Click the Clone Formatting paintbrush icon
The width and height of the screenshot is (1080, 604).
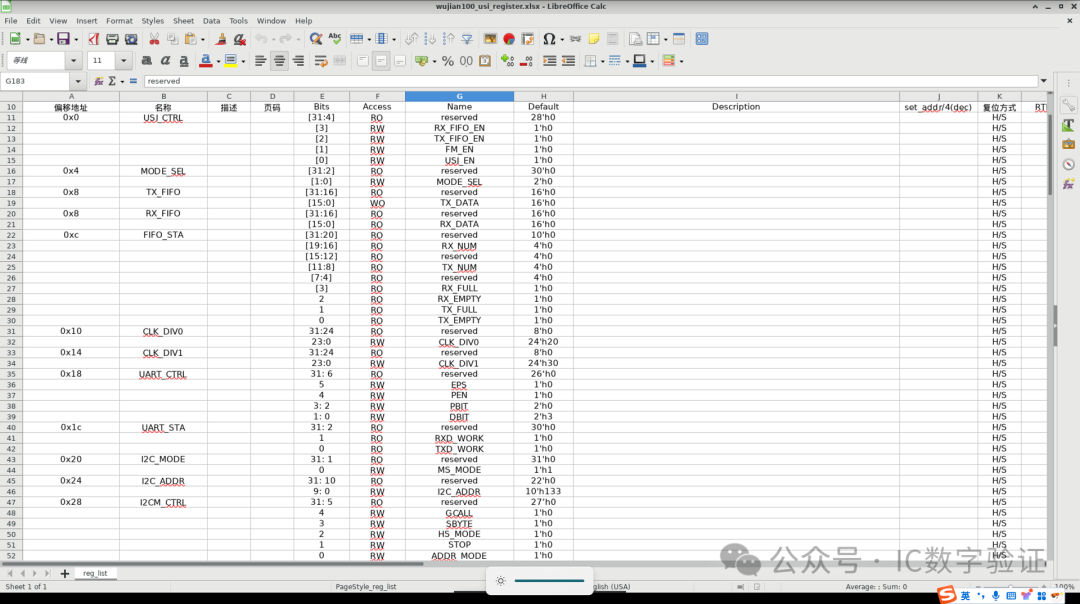coord(221,39)
